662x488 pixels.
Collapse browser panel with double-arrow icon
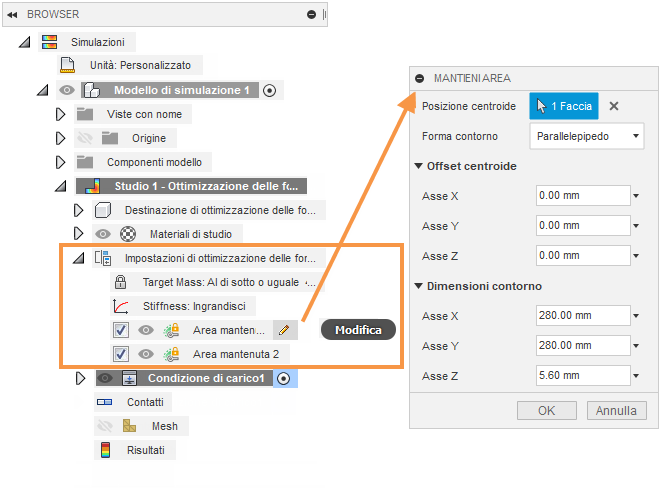(13, 15)
